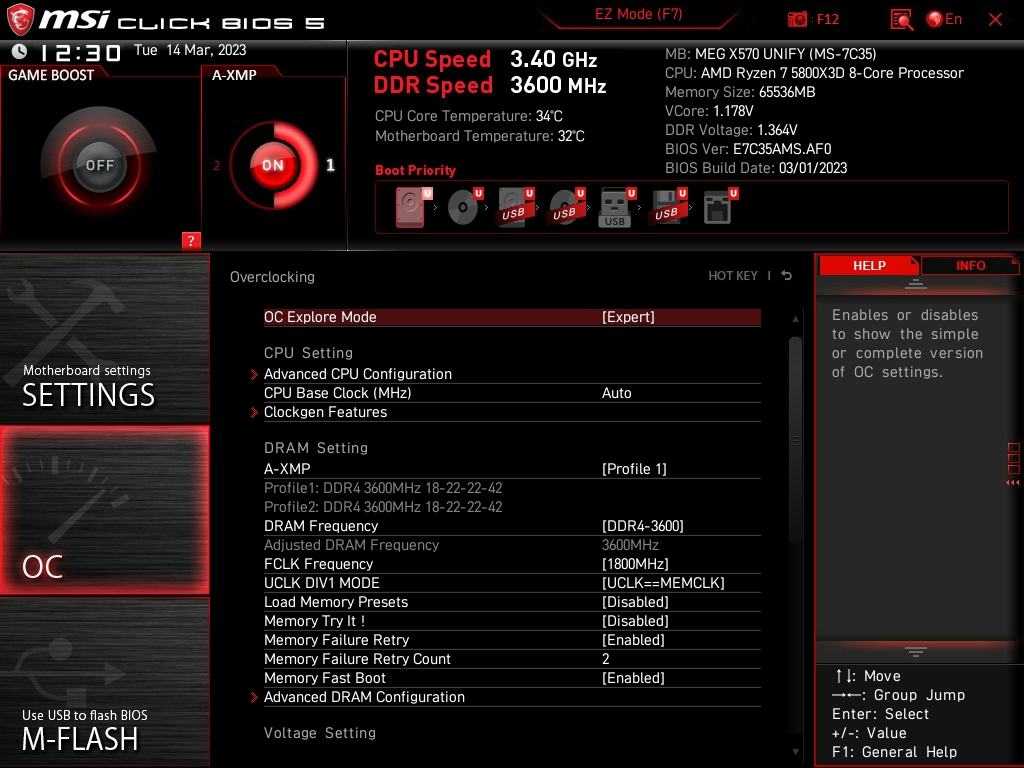Open A-XMP [Profile 1] dropdown
The height and width of the screenshot is (768, 1024).
[x=634, y=469]
